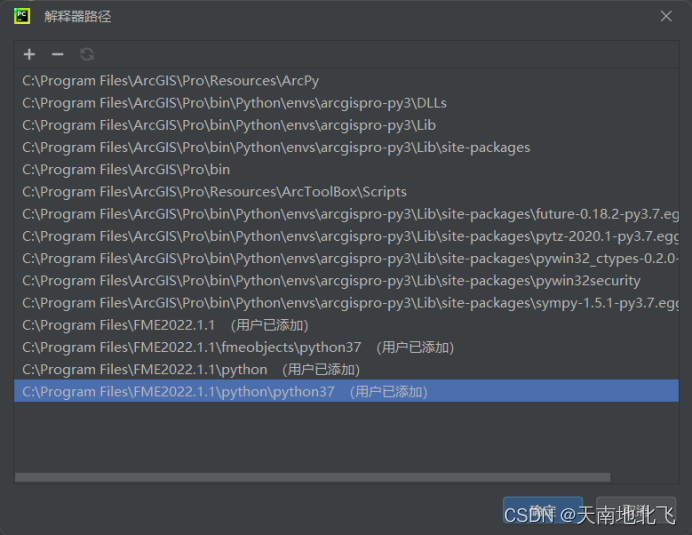Select the path ending in FME2022.1.1\python
This screenshot has width=692, height=535.
click(x=346, y=369)
